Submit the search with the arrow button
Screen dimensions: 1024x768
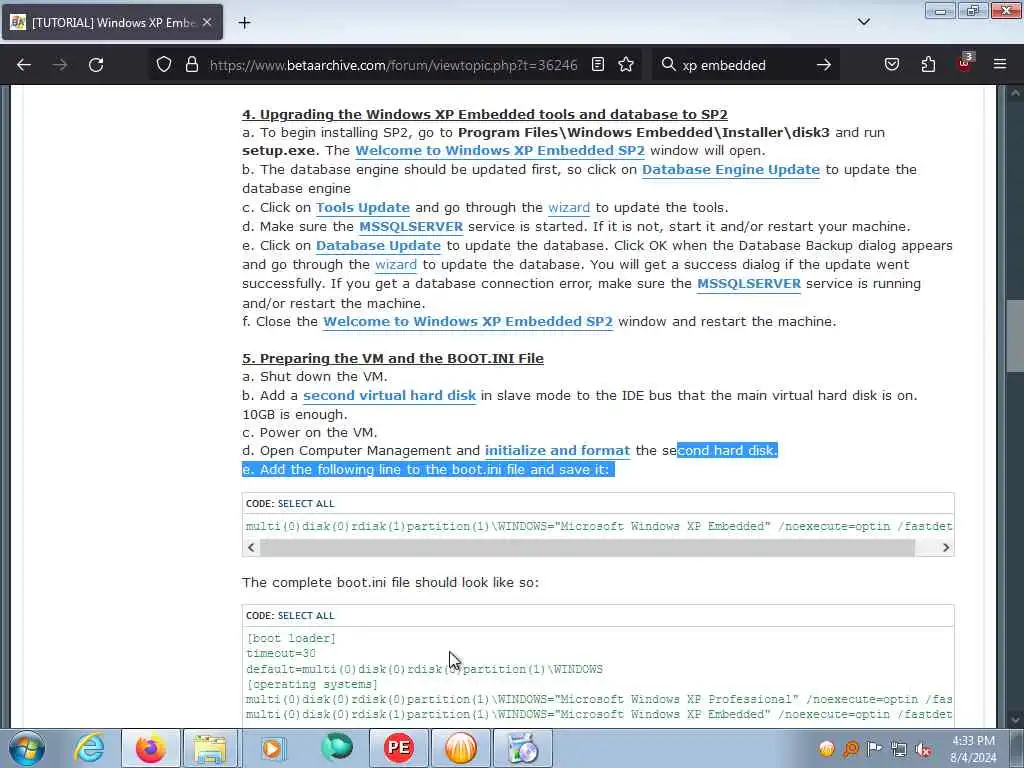[x=824, y=65]
